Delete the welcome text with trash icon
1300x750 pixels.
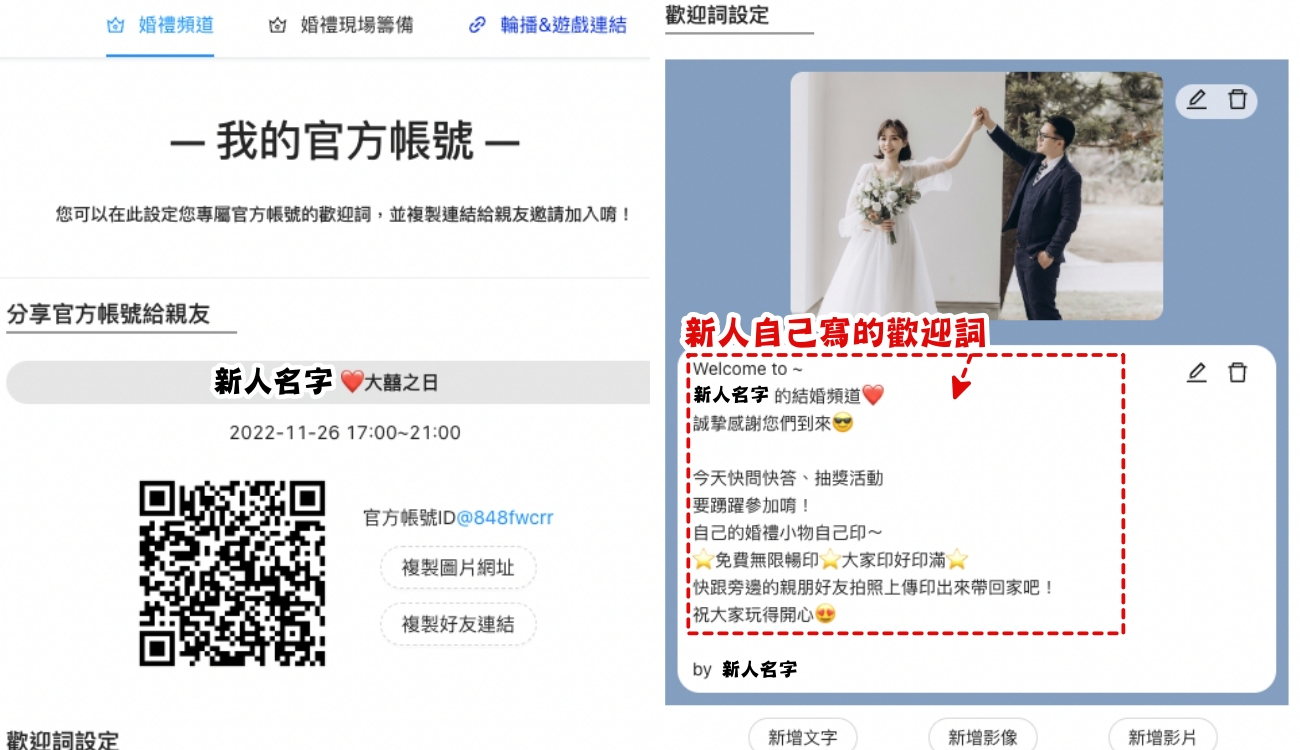click(x=1238, y=373)
